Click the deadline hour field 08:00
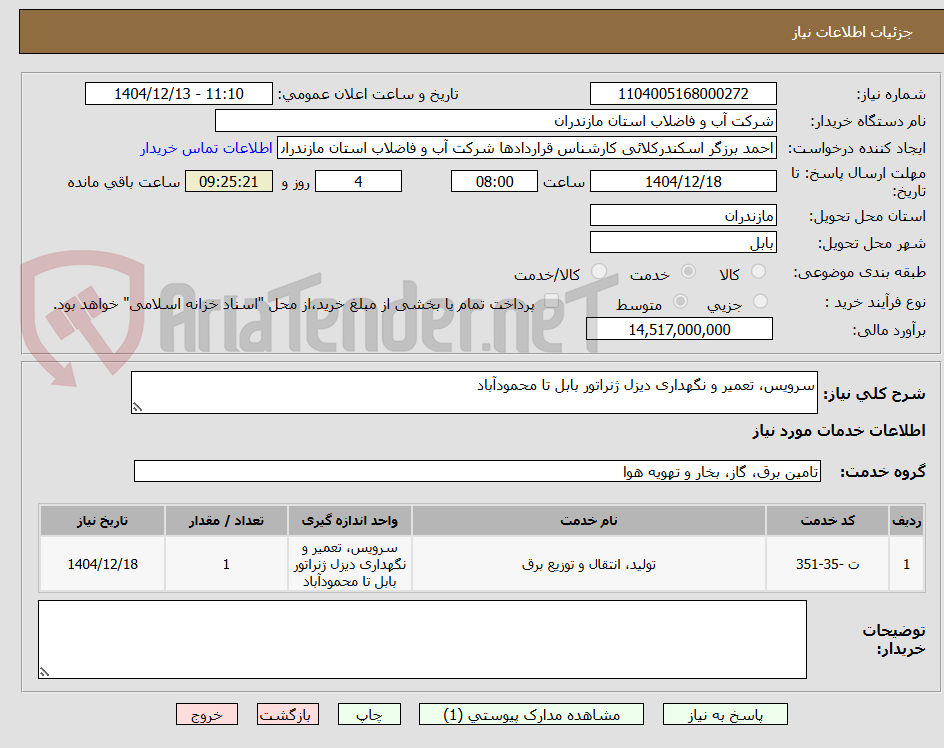Screen dimensions: 944x748 pyautogui.click(x=494, y=181)
